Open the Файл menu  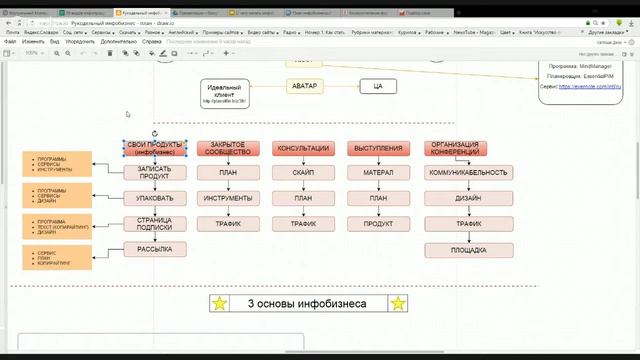[10, 42]
